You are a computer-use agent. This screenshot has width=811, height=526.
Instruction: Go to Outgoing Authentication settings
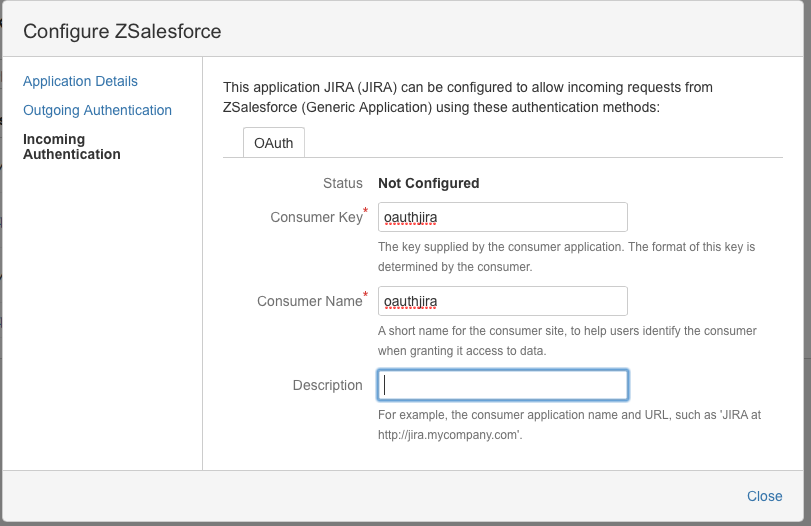[97, 110]
